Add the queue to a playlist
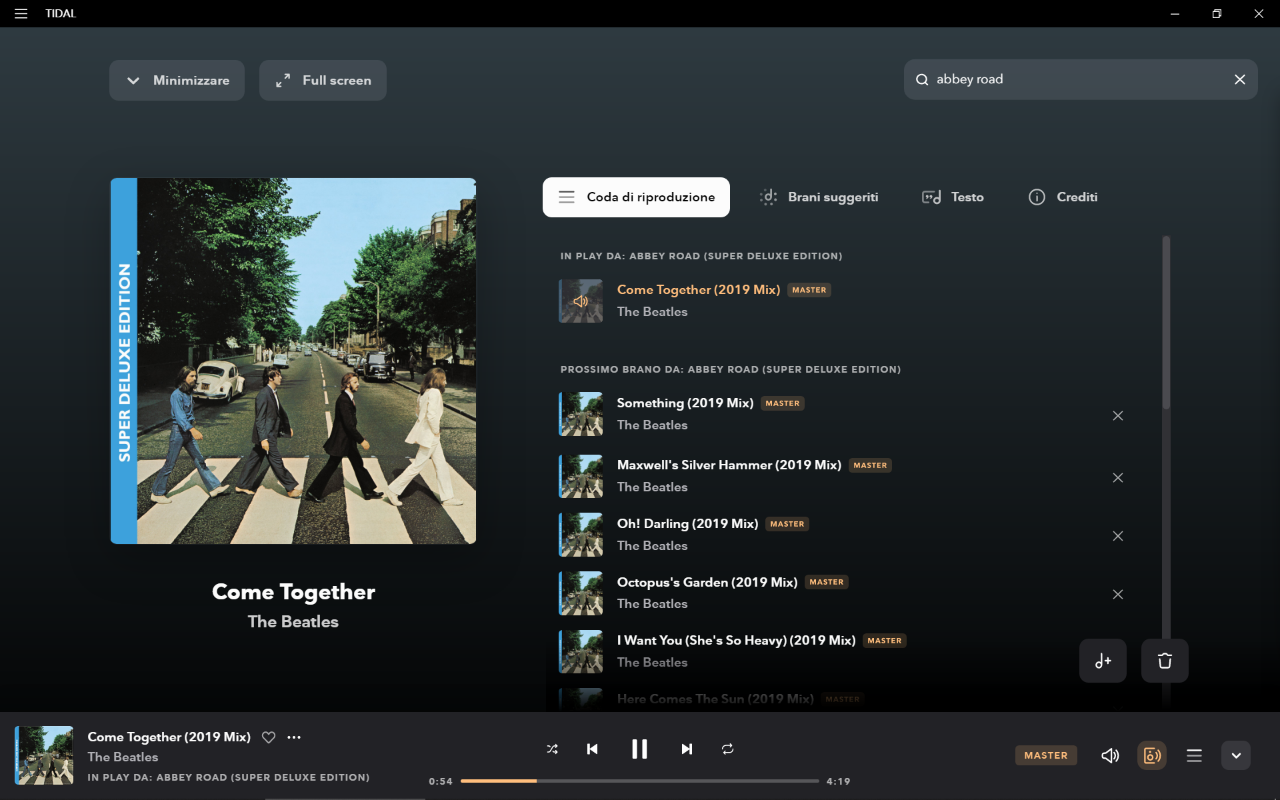The width and height of the screenshot is (1280, 800). coord(1103,661)
